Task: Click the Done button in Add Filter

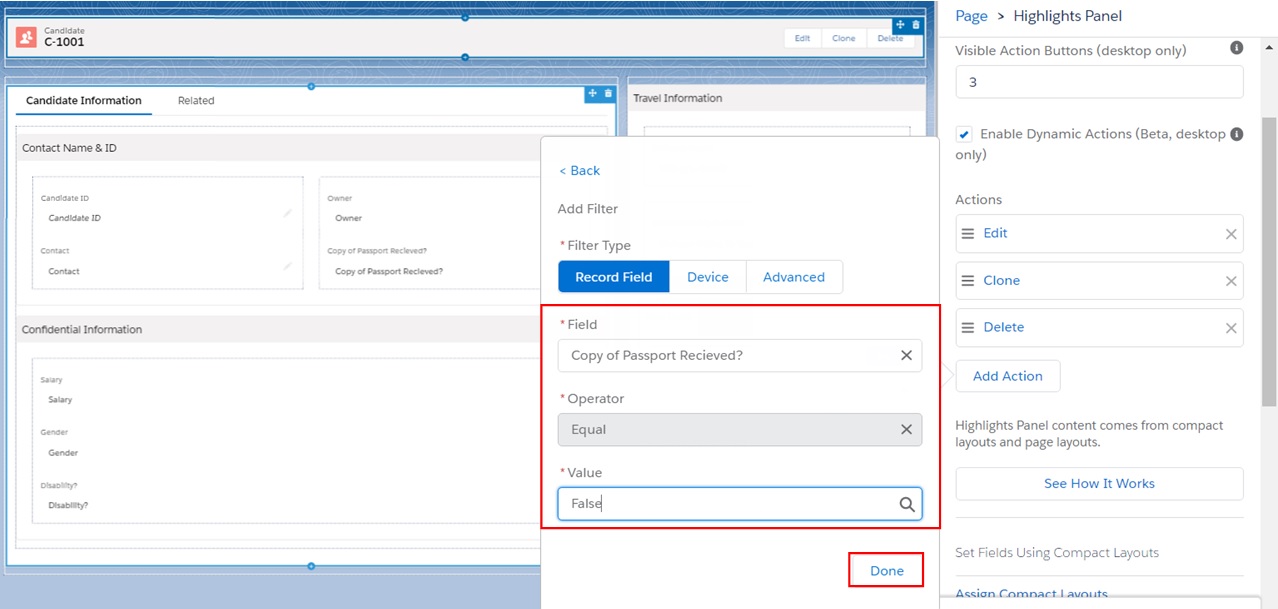Action: coord(885,569)
